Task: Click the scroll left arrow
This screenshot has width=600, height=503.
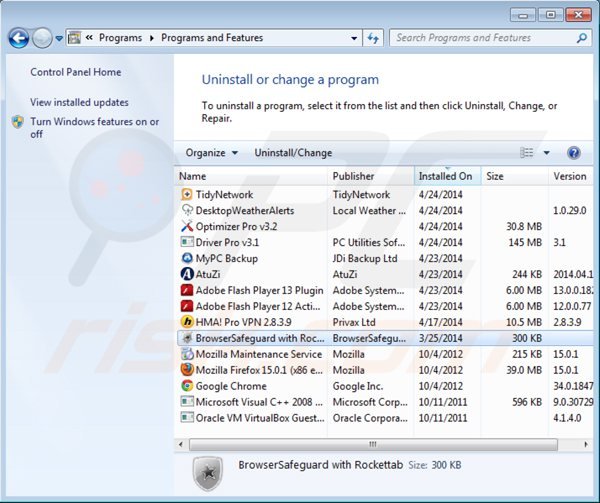Action: [x=181, y=444]
